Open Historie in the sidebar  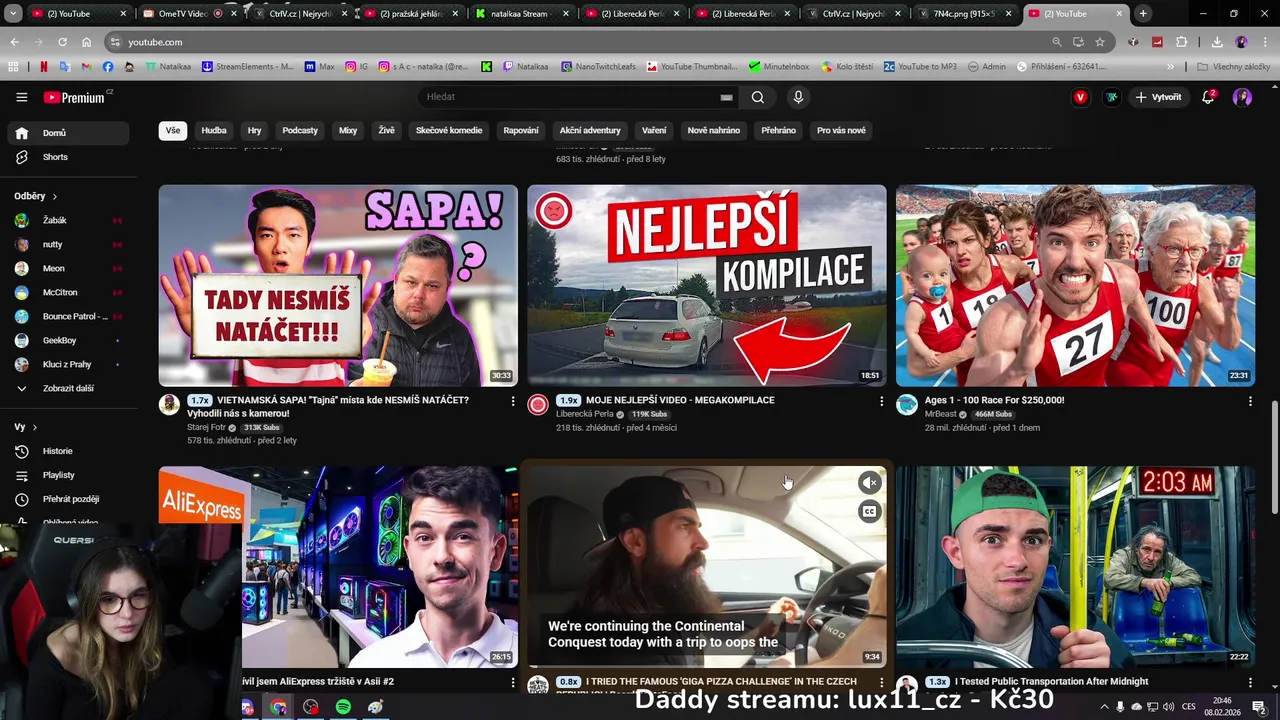[68, 451]
